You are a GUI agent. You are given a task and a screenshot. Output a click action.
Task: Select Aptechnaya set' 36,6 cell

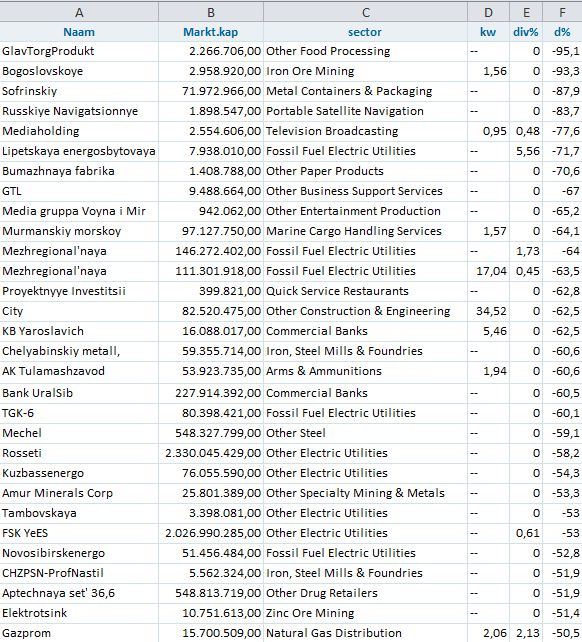79,594
